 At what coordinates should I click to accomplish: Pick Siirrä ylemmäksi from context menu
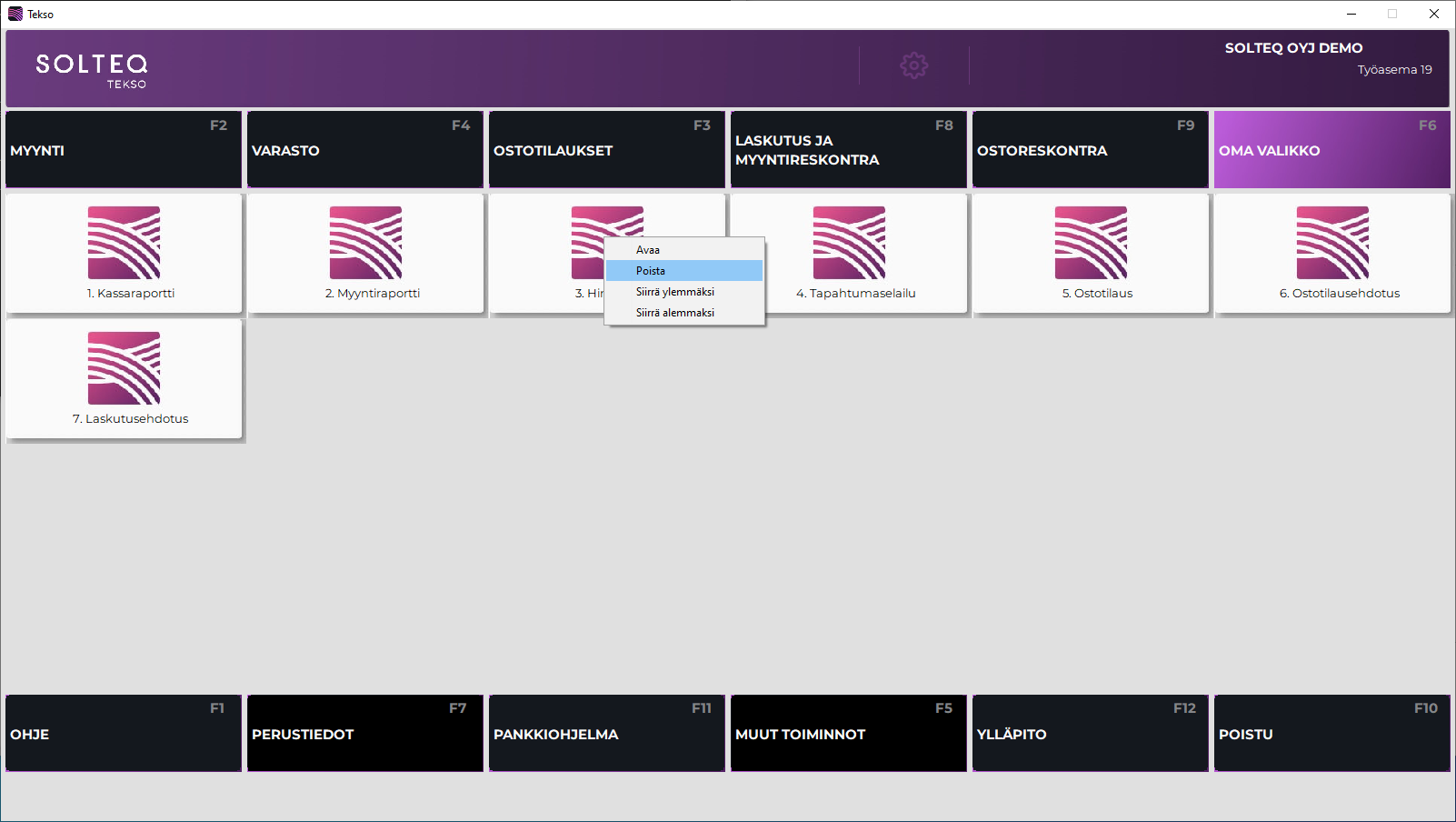click(x=674, y=292)
